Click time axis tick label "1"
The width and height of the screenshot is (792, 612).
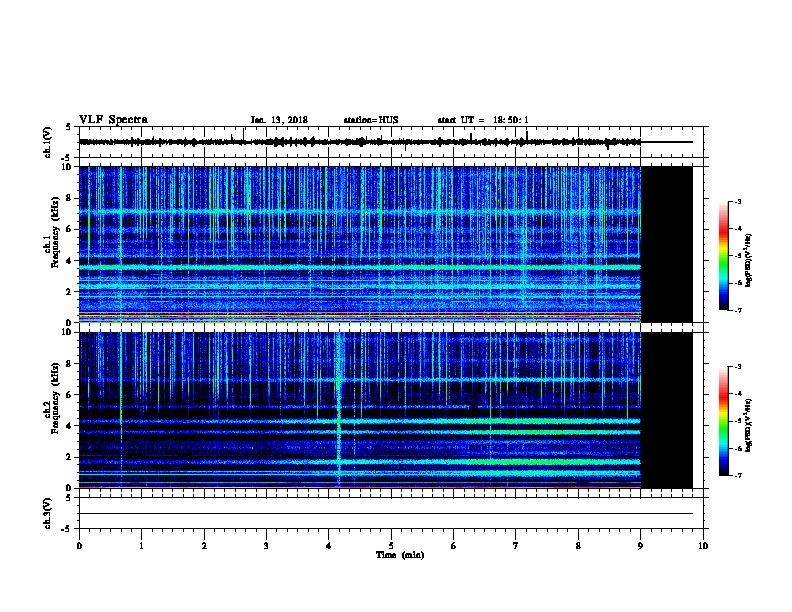(141, 545)
